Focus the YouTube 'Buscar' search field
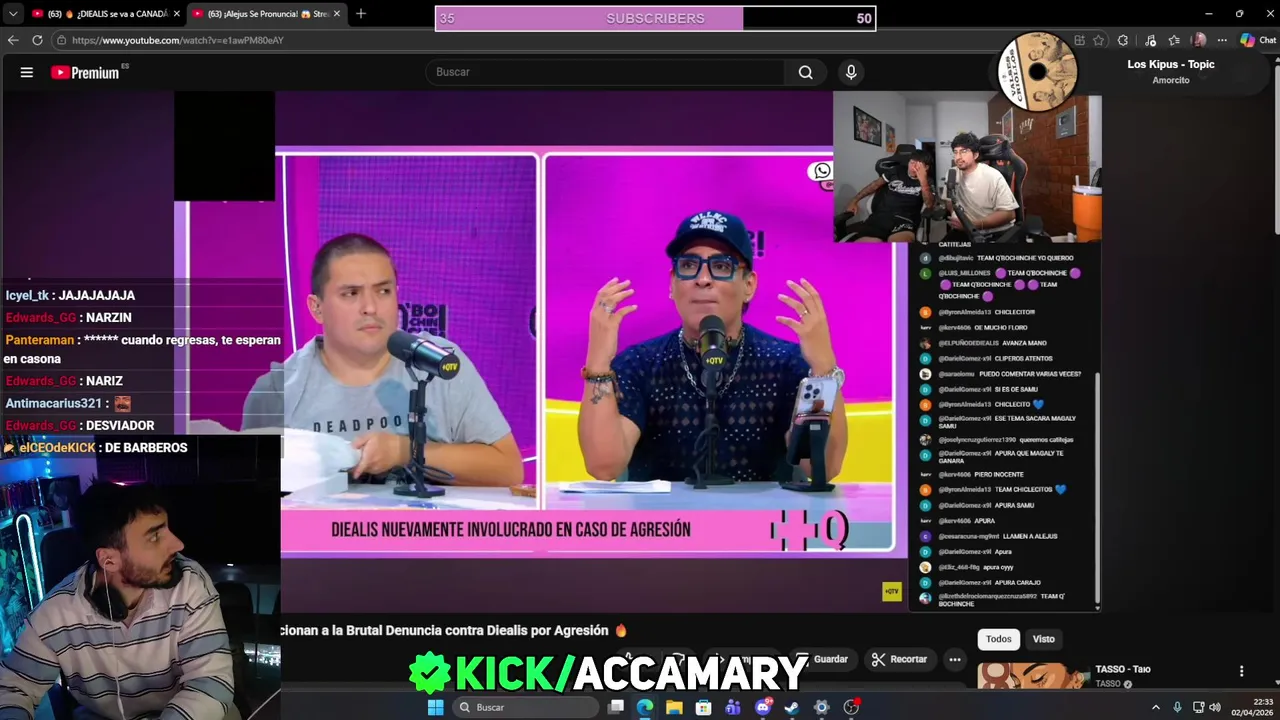Viewport: 1280px width, 720px height. pyautogui.click(x=606, y=72)
